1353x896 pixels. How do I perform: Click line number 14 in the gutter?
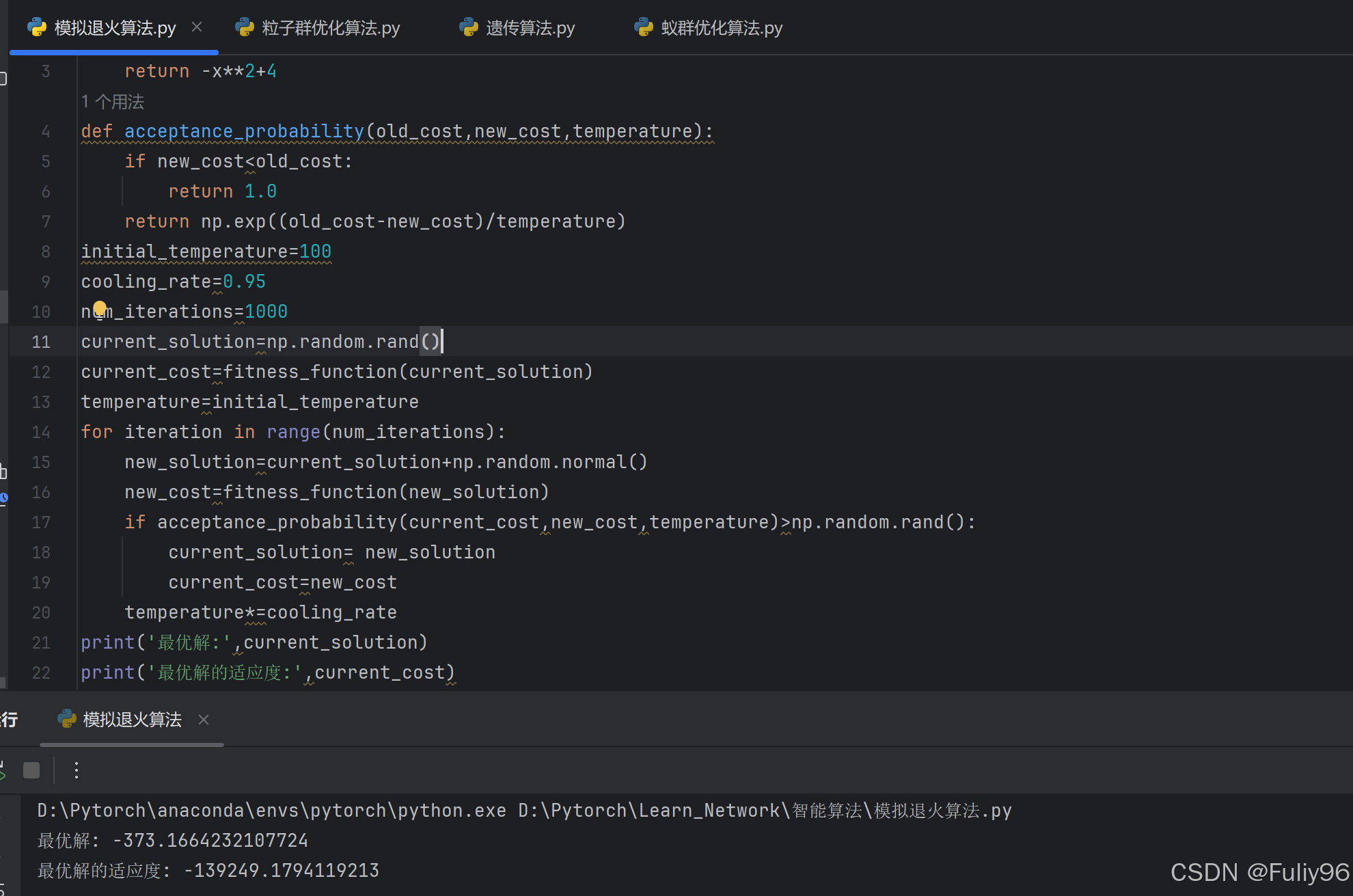click(41, 432)
